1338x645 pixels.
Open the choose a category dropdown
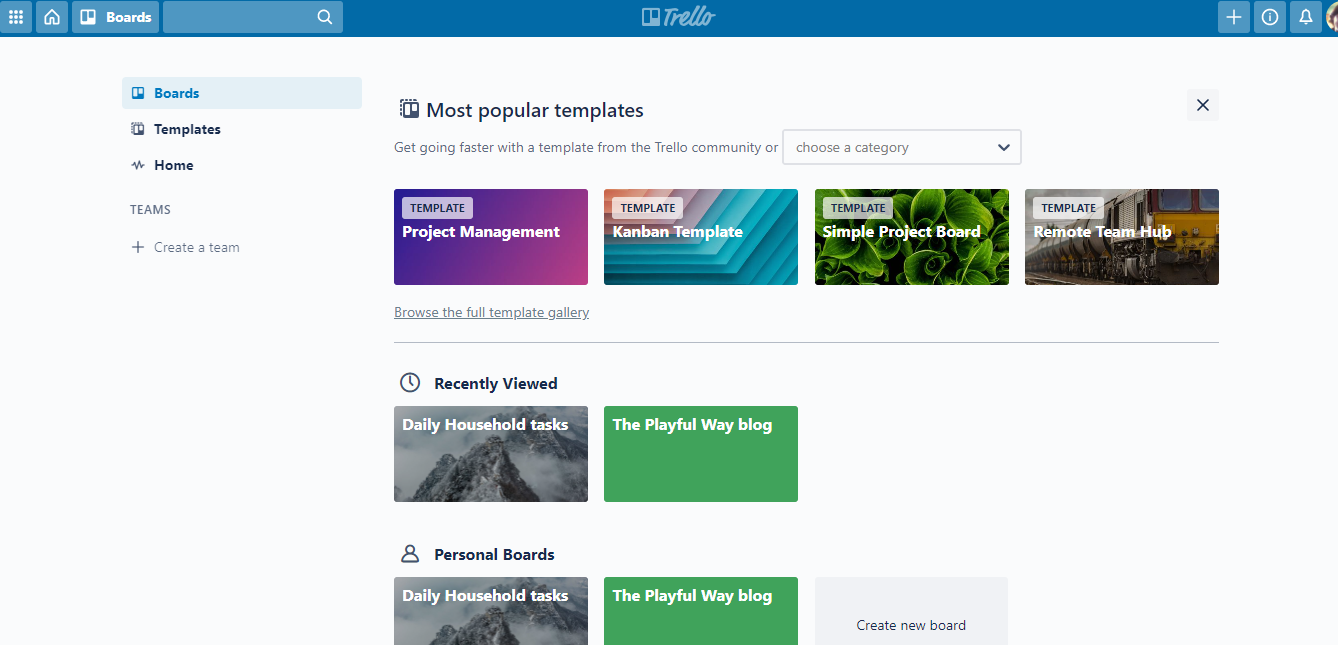pyautogui.click(x=902, y=147)
